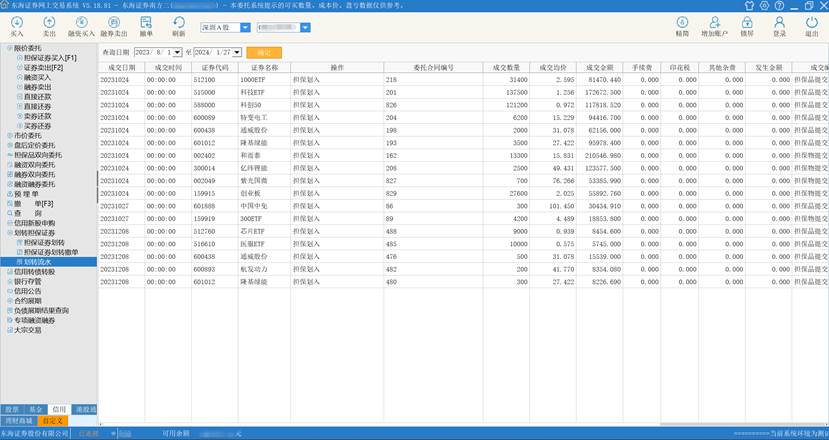
Task: Open 买券还券 in the sidebar tree
Action: coord(38,126)
